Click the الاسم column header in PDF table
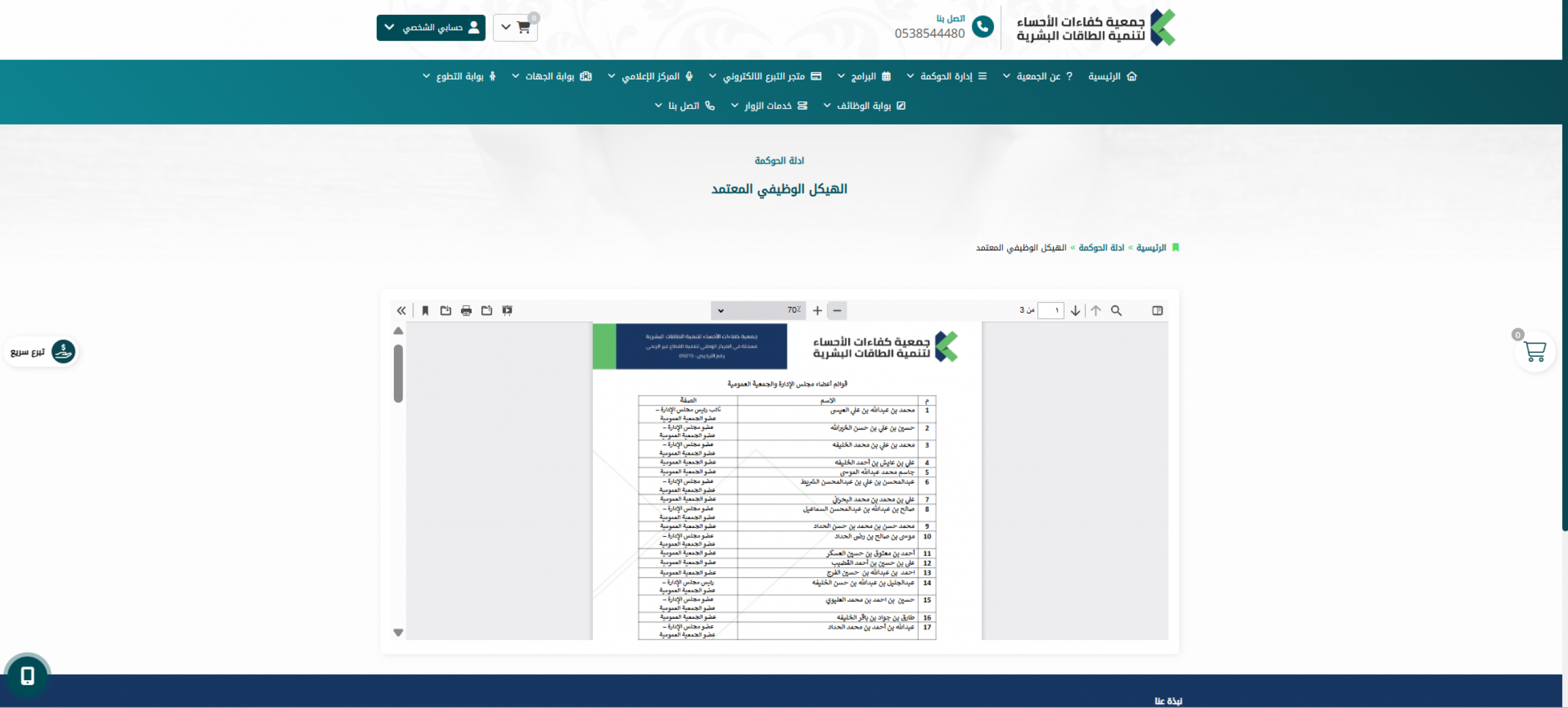Viewport: 1568px width, 708px height. (828, 400)
